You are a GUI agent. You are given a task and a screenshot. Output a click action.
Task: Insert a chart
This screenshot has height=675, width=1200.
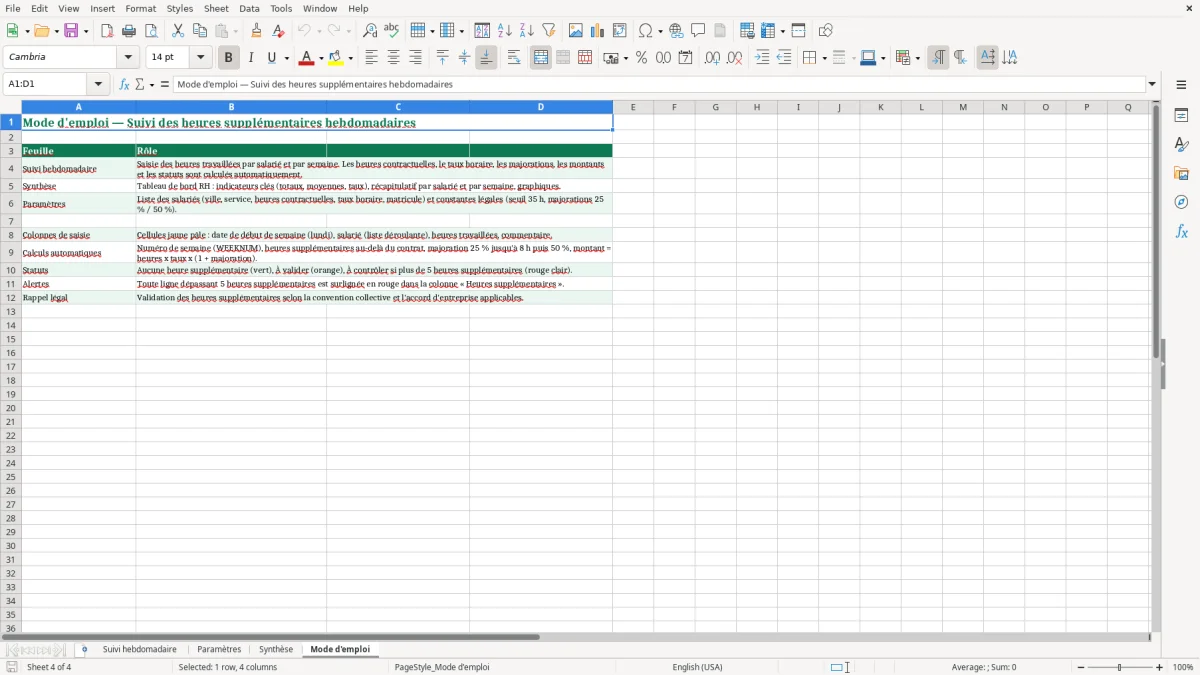(598, 31)
